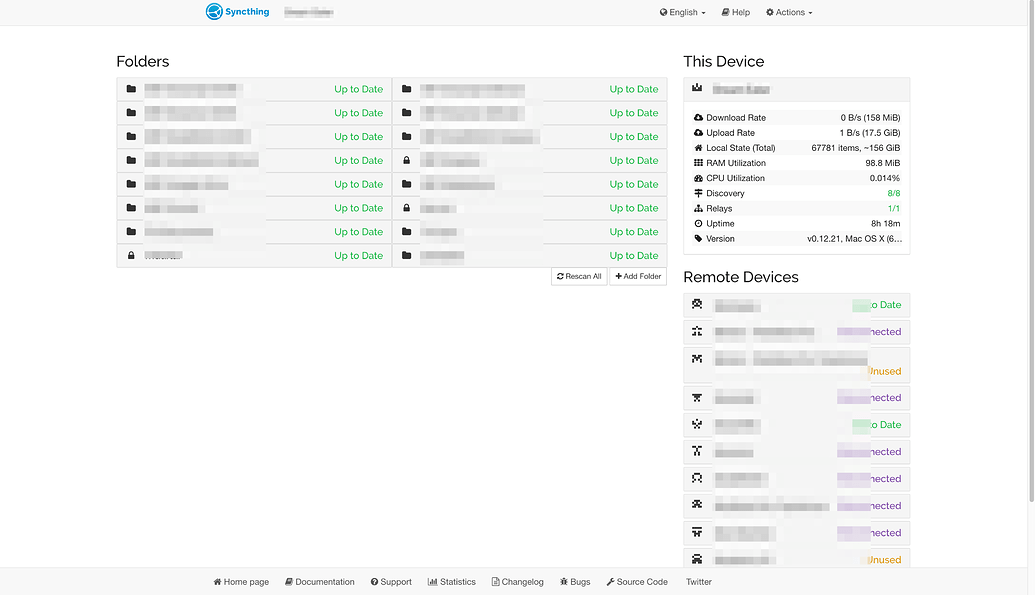1035x595 pixels.
Task: Click the Download Rate cloud icon
Action: click(697, 117)
